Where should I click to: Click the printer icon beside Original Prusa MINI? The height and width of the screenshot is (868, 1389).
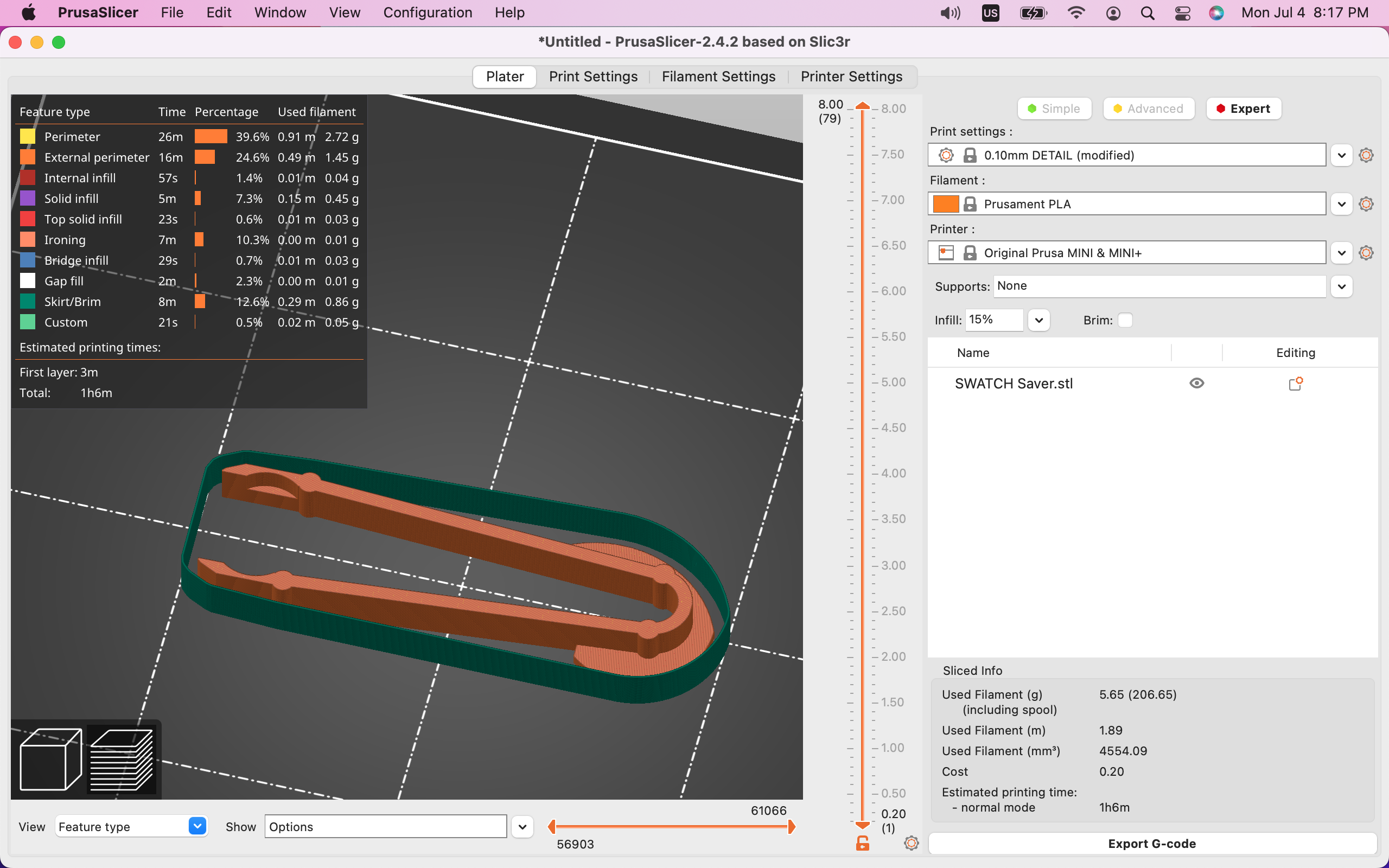pyautogui.click(x=946, y=252)
